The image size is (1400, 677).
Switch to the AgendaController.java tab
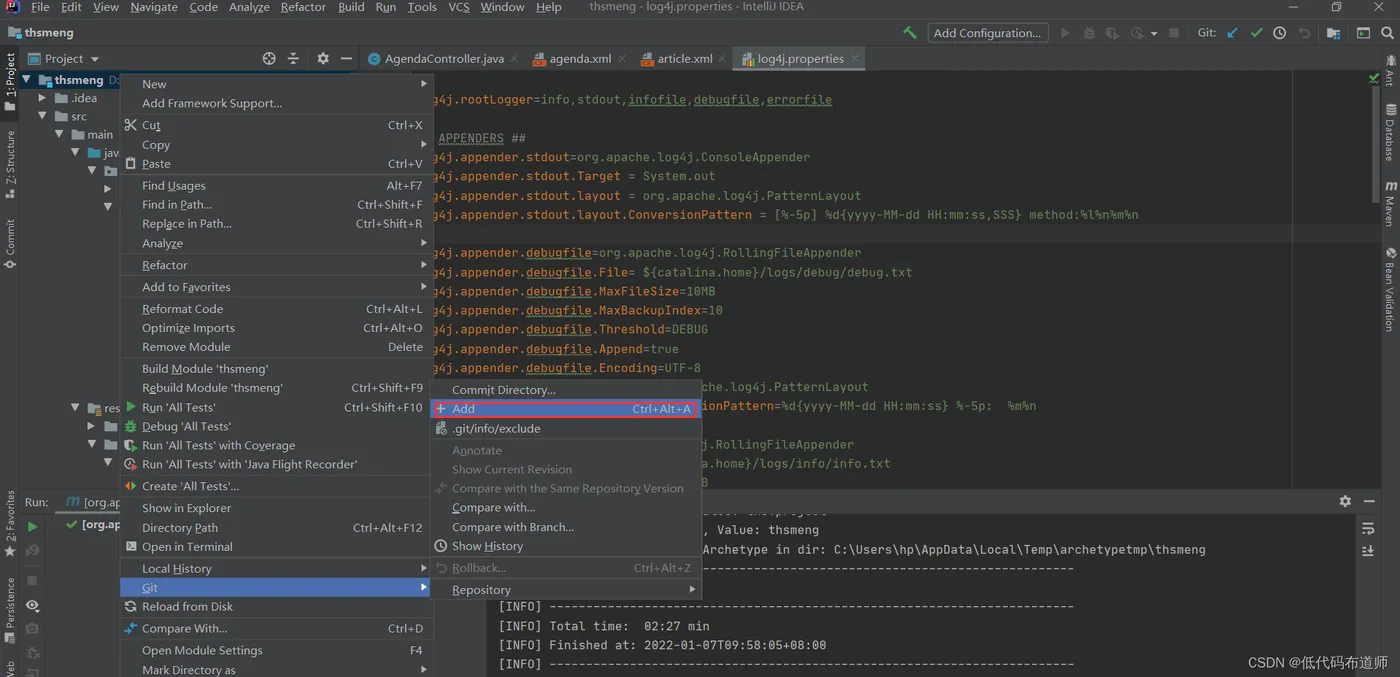pos(443,59)
